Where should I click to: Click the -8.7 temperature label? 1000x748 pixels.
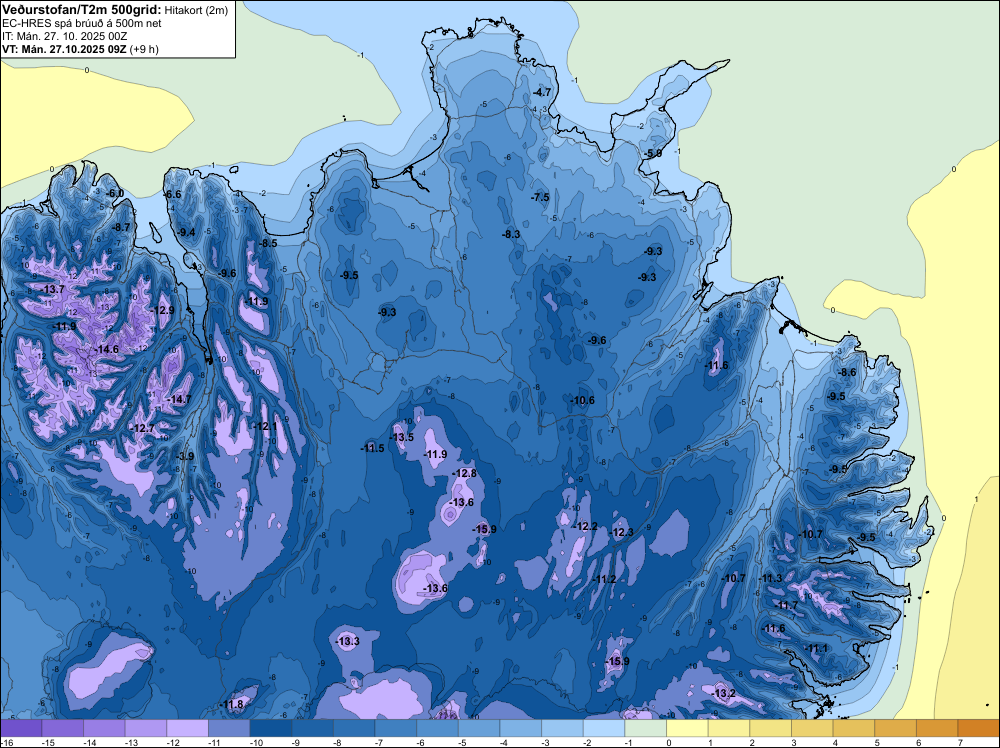tap(121, 227)
